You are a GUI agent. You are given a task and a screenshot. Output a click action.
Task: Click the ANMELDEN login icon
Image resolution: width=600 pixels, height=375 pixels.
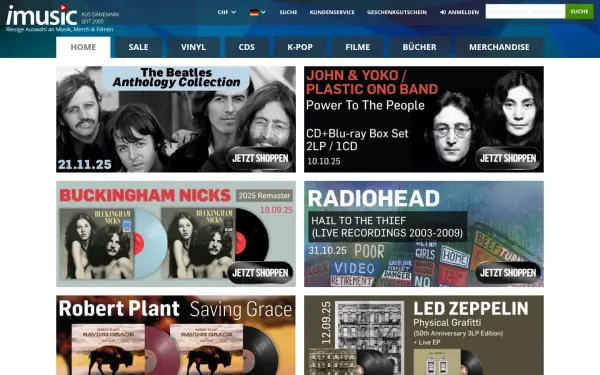(x=443, y=12)
